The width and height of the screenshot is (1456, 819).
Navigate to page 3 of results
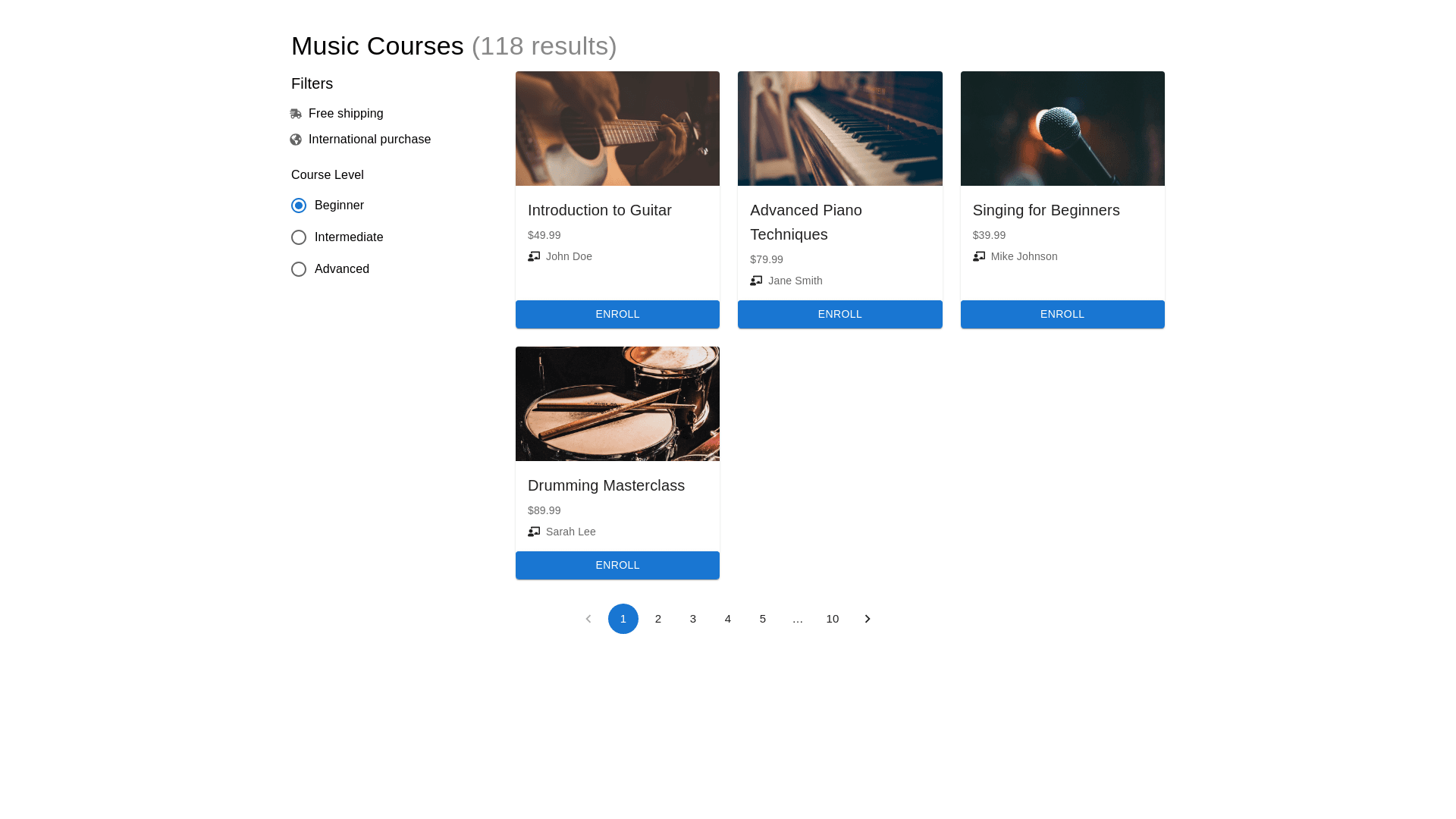coord(693,619)
